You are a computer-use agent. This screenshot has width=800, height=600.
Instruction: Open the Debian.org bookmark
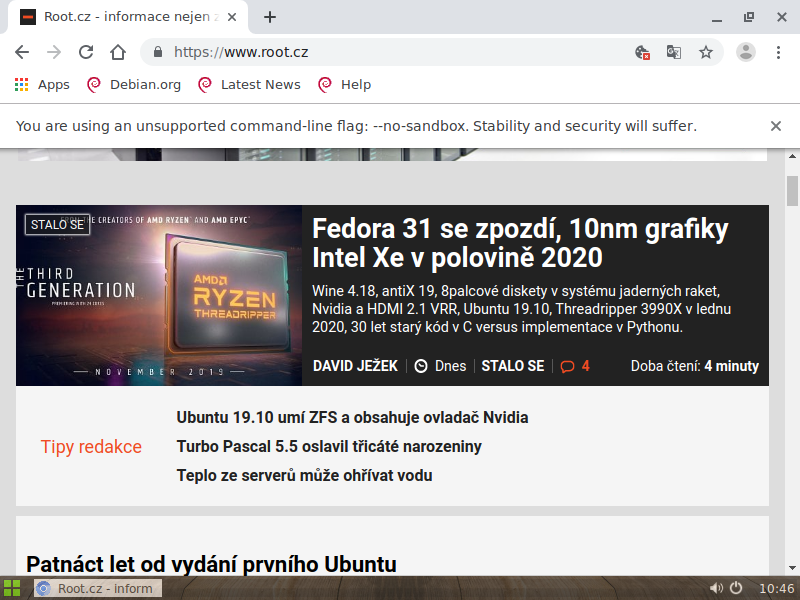point(133,84)
